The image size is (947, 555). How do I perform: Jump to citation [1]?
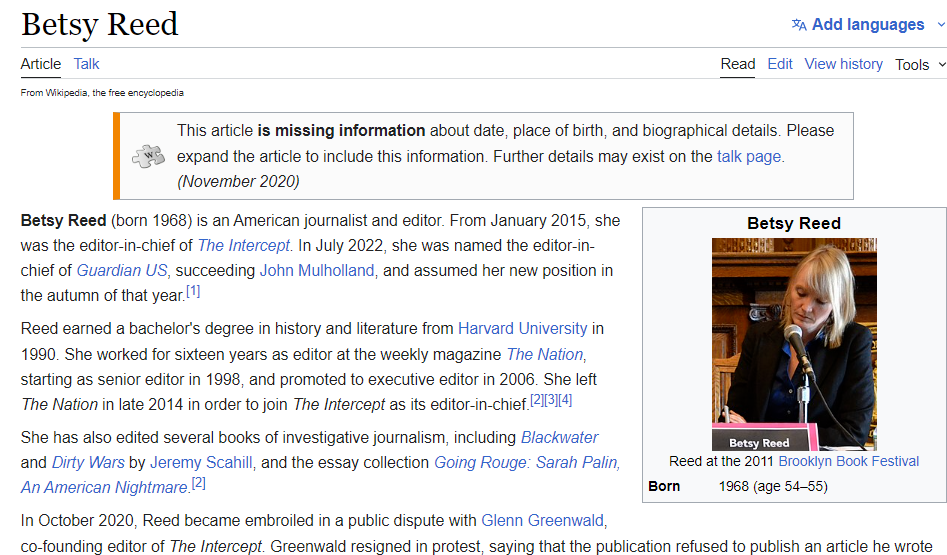pyautogui.click(x=193, y=291)
